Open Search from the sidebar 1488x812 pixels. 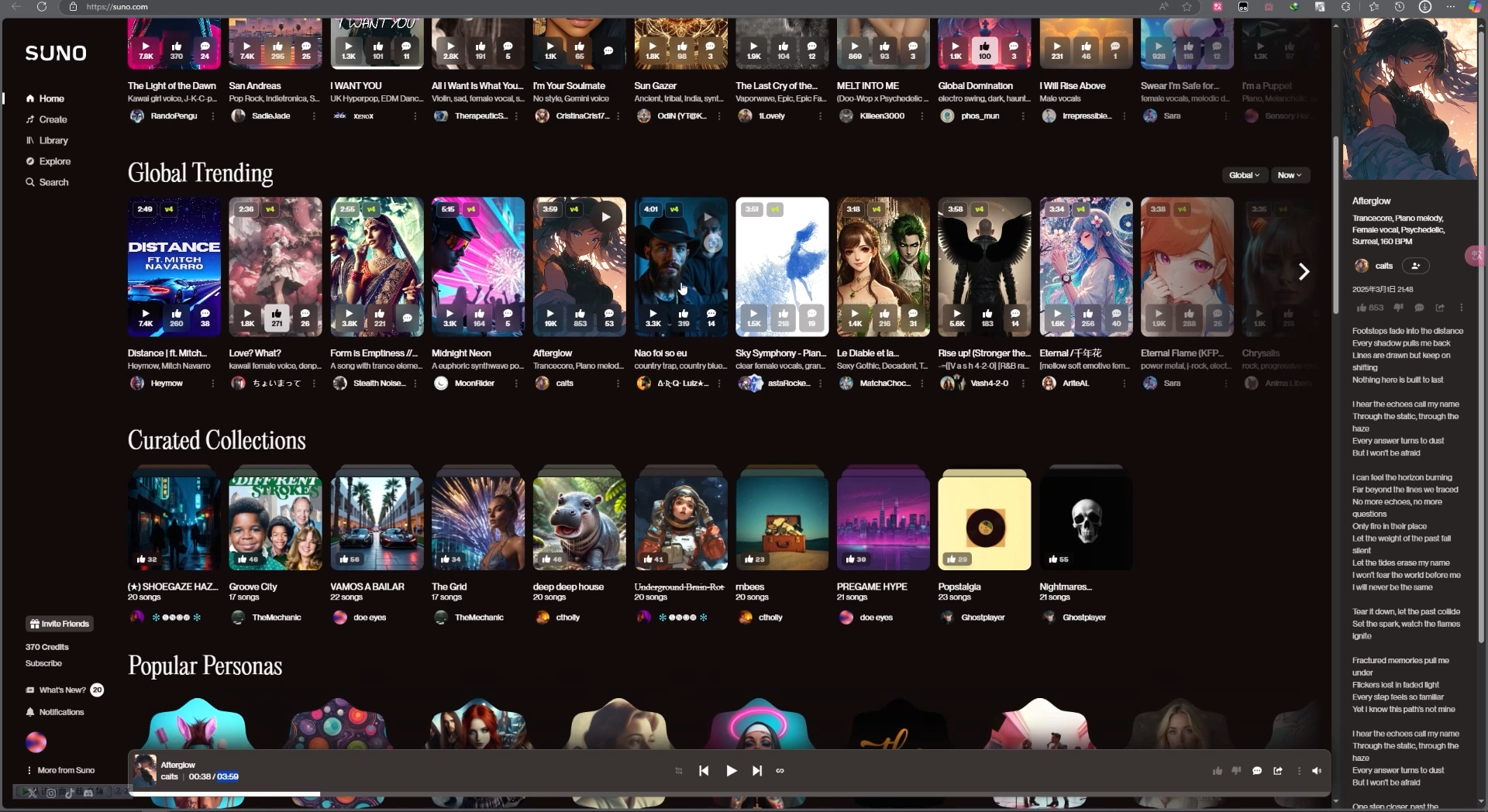point(46,182)
